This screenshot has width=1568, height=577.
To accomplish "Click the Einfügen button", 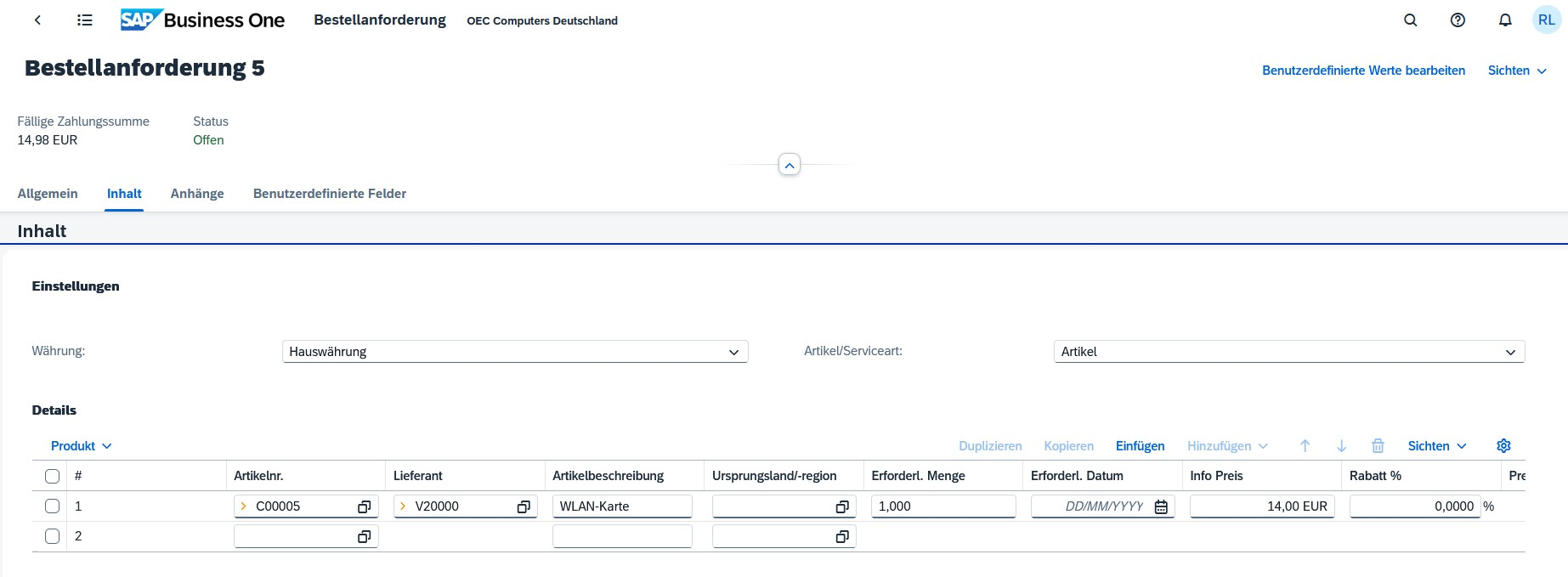I will [1140, 446].
